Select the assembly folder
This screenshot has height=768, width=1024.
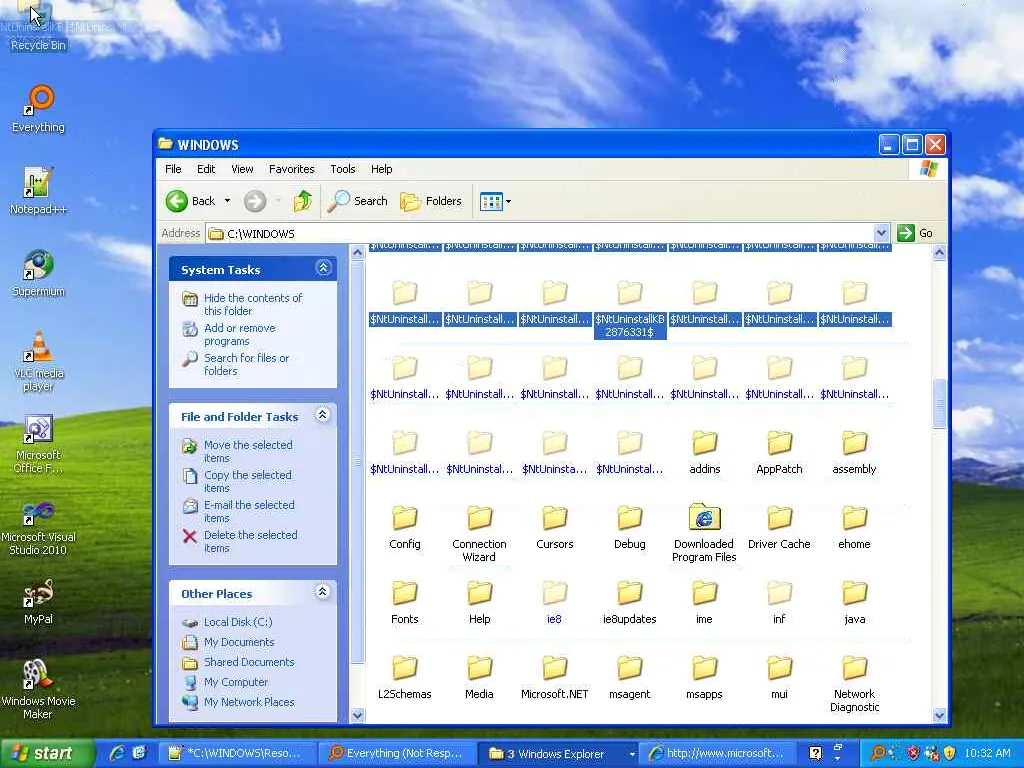point(854,452)
